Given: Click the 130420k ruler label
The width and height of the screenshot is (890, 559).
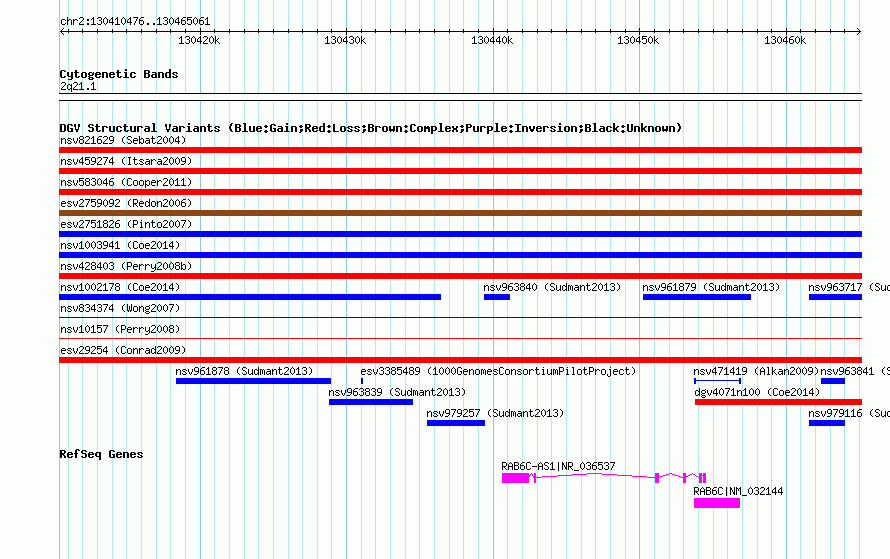Looking at the screenshot, I should (x=199, y=40).
